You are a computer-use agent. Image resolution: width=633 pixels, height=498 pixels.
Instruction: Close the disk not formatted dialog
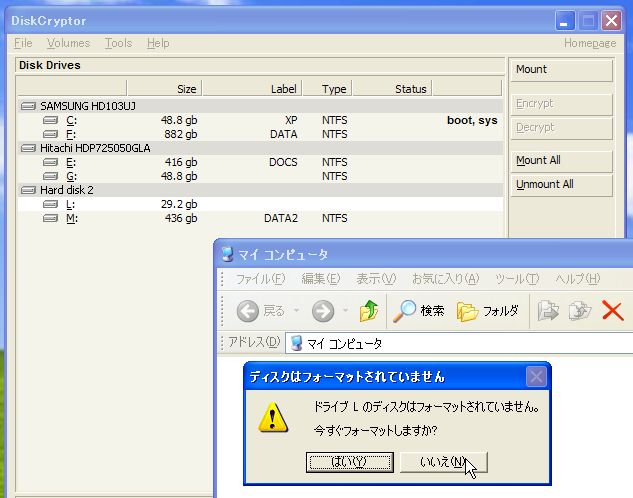coord(536,377)
